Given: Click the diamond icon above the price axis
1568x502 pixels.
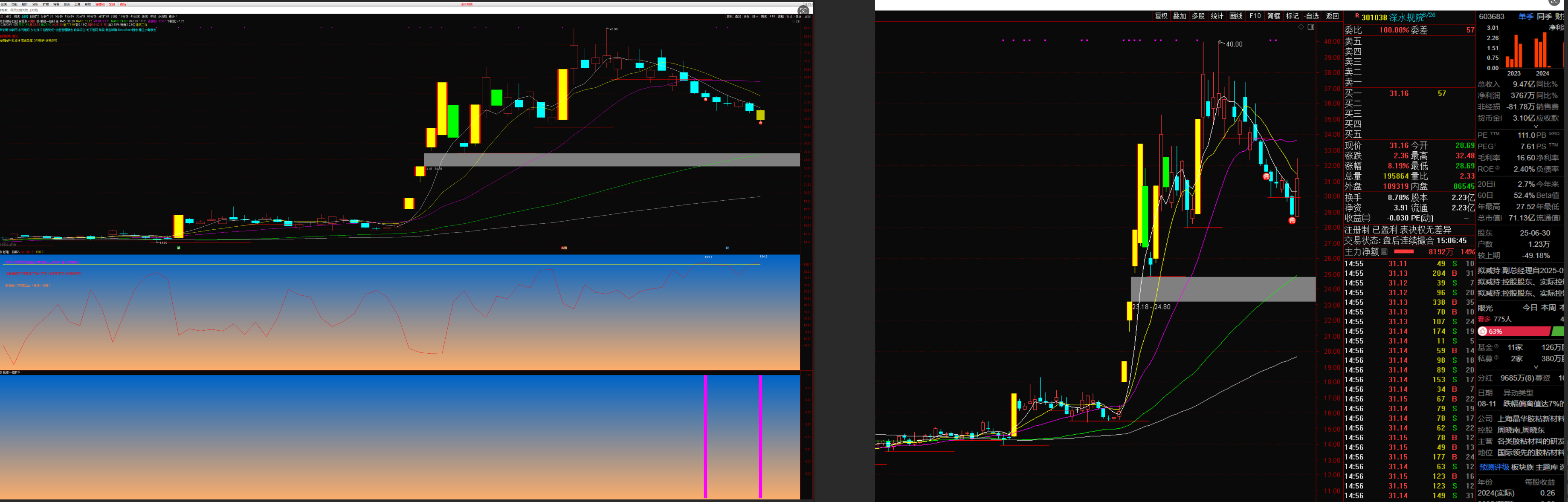Looking at the screenshot, I should 1301,27.
